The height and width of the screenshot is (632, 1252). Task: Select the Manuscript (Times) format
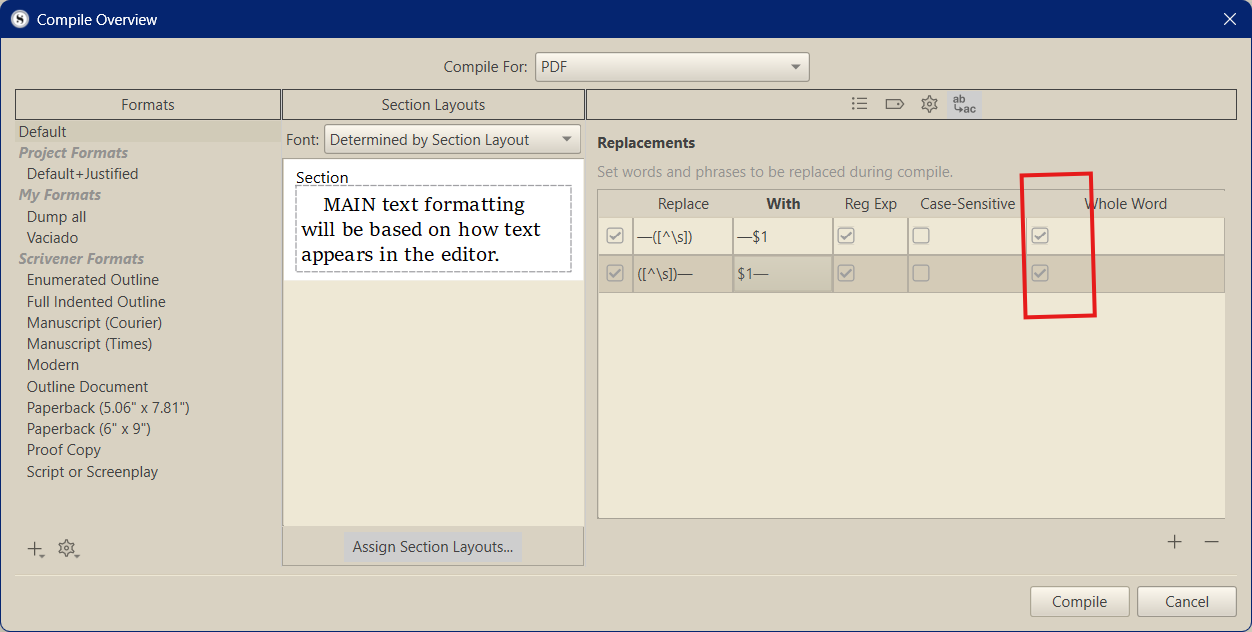pyautogui.click(x=89, y=343)
